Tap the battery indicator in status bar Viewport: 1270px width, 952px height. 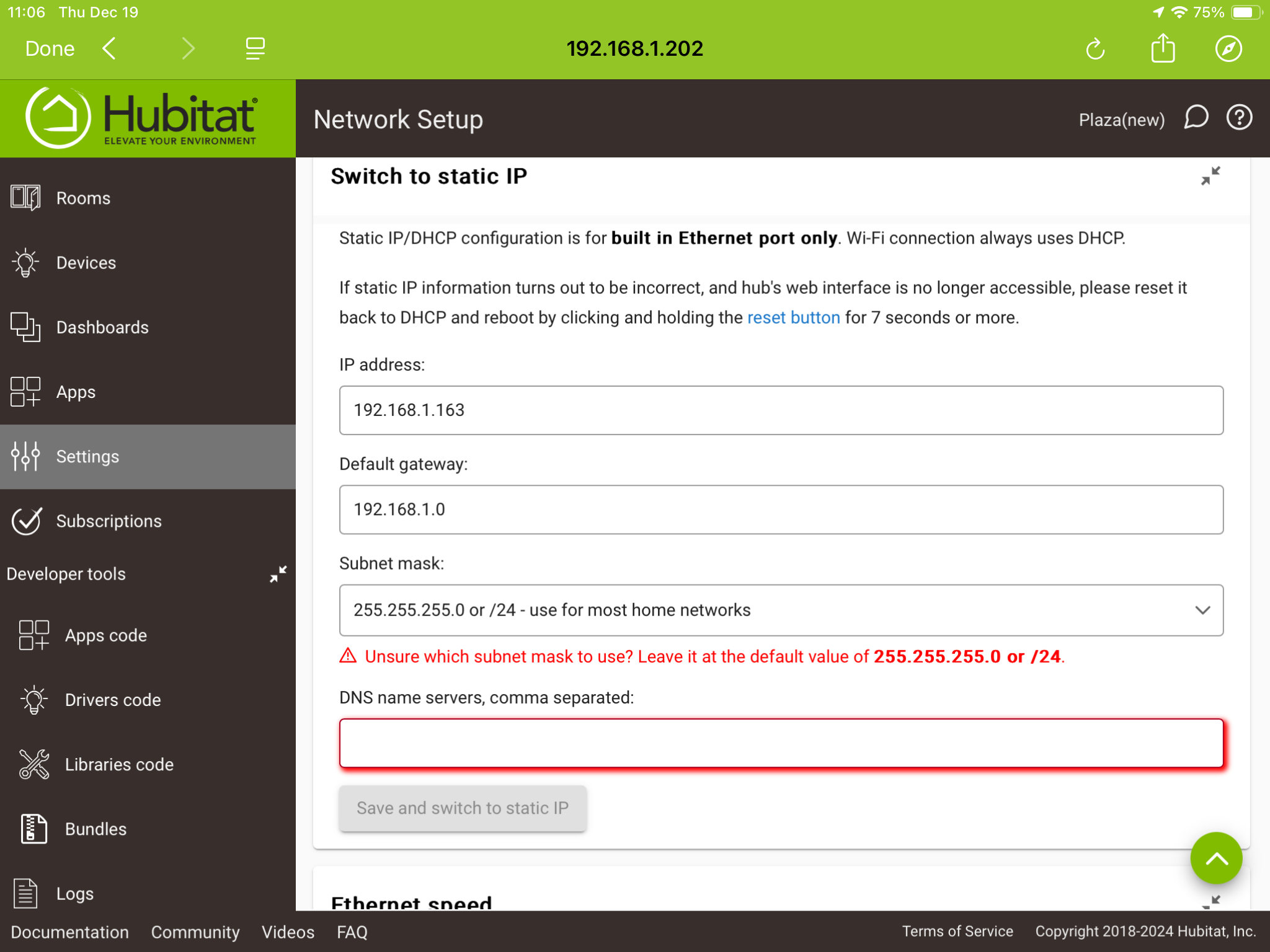click(1246, 12)
